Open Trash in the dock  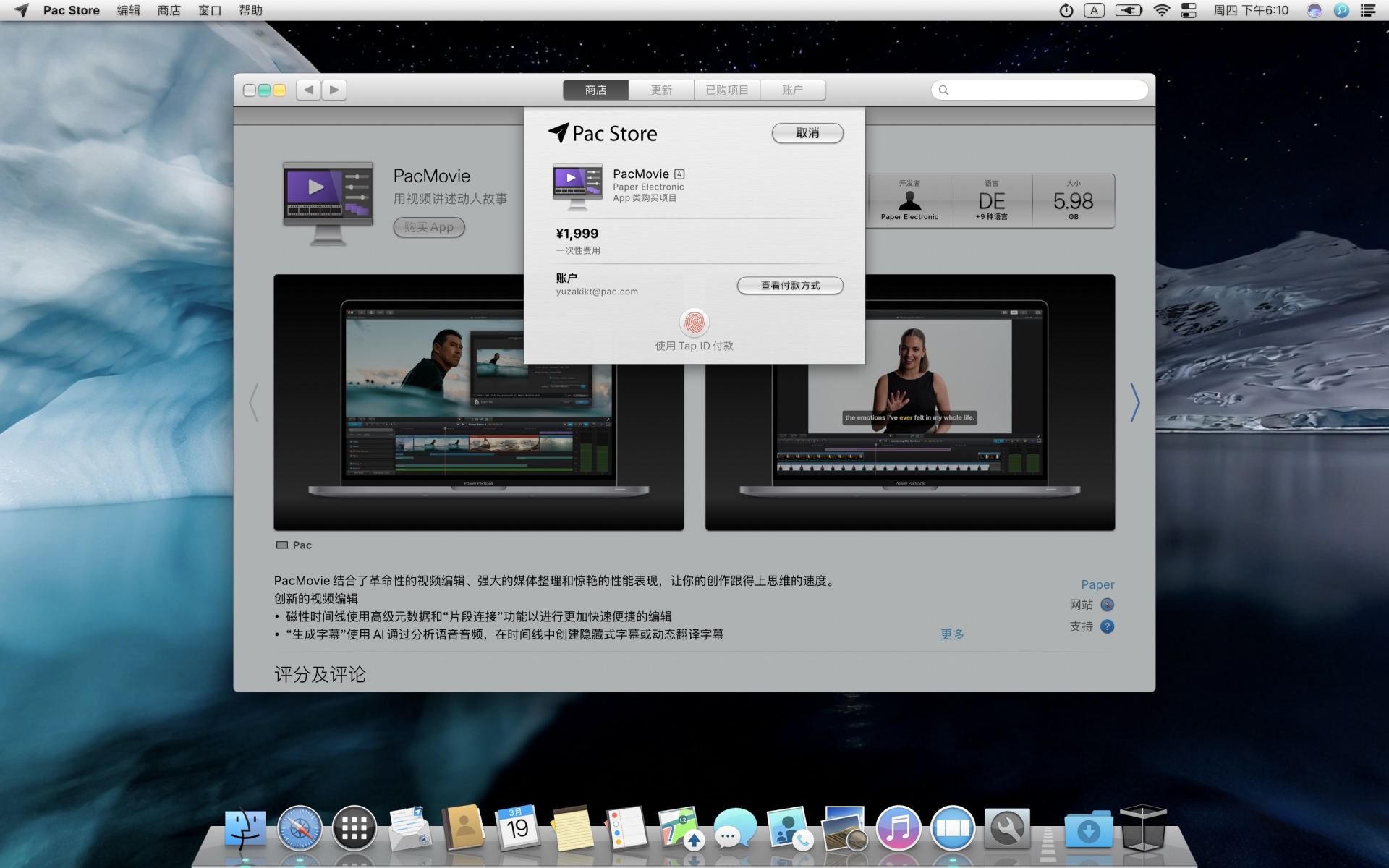tap(1143, 827)
